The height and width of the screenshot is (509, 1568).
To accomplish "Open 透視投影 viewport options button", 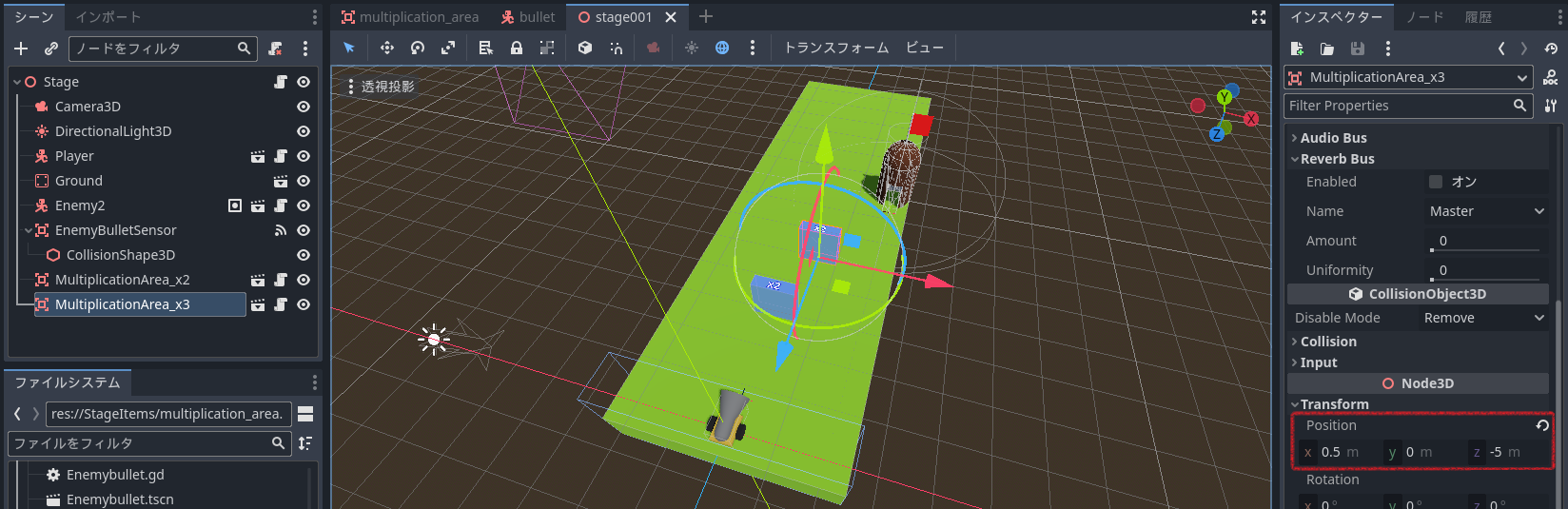I will tap(381, 87).
